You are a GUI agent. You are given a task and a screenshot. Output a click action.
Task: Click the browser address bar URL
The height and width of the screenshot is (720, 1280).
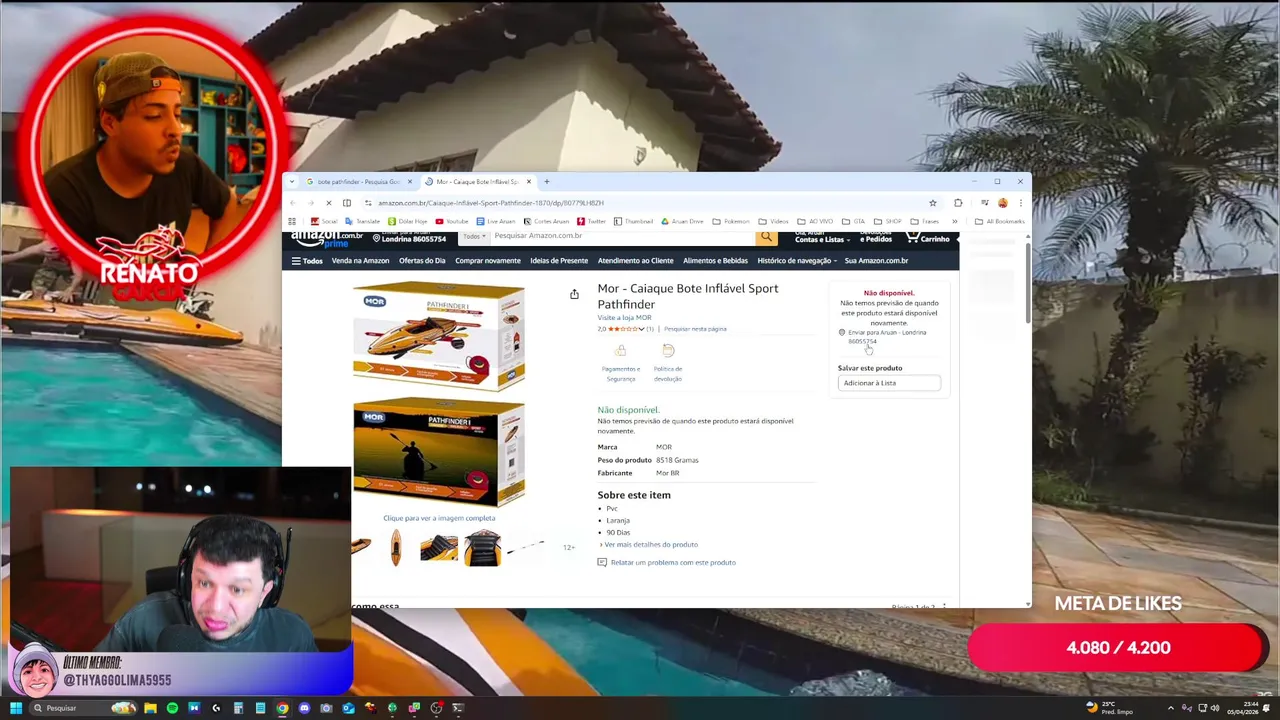490,203
